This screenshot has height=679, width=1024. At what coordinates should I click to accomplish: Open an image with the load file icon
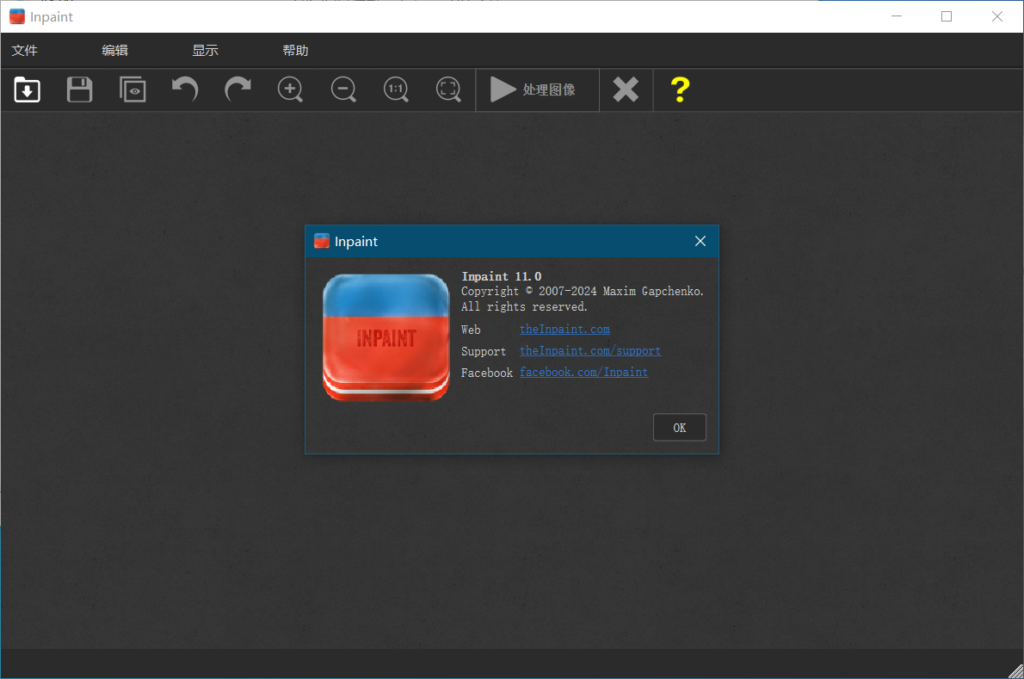click(27, 89)
